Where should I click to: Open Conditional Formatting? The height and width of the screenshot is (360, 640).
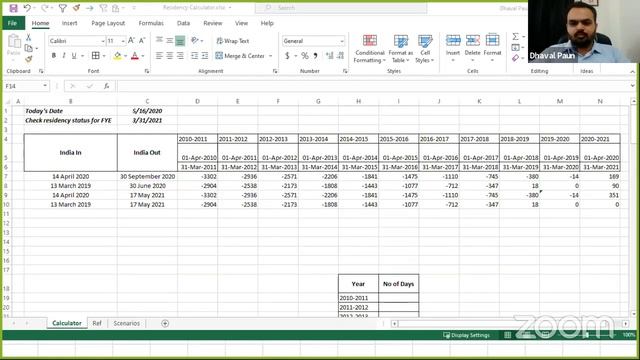pos(369,49)
